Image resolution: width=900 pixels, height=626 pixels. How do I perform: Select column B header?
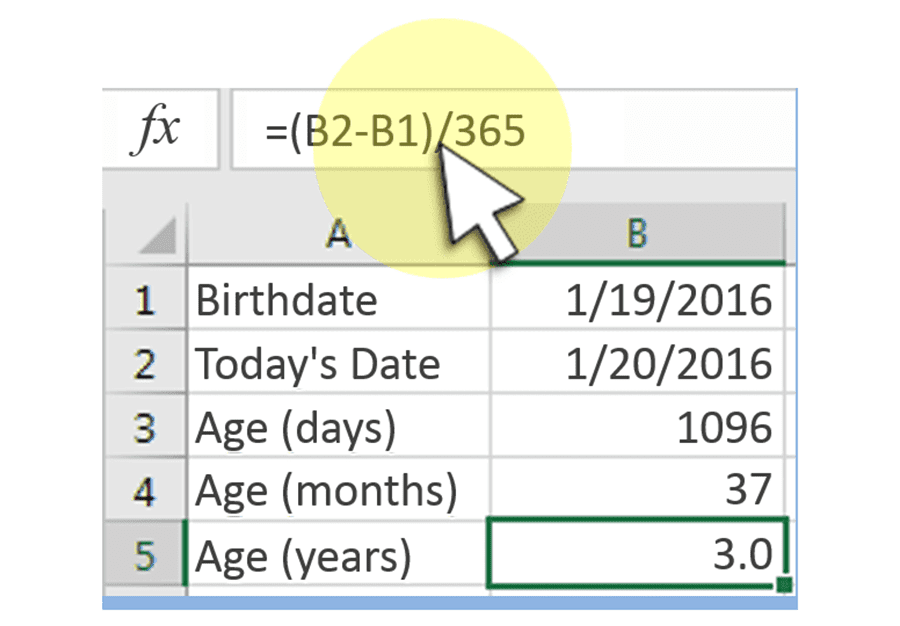pos(637,234)
